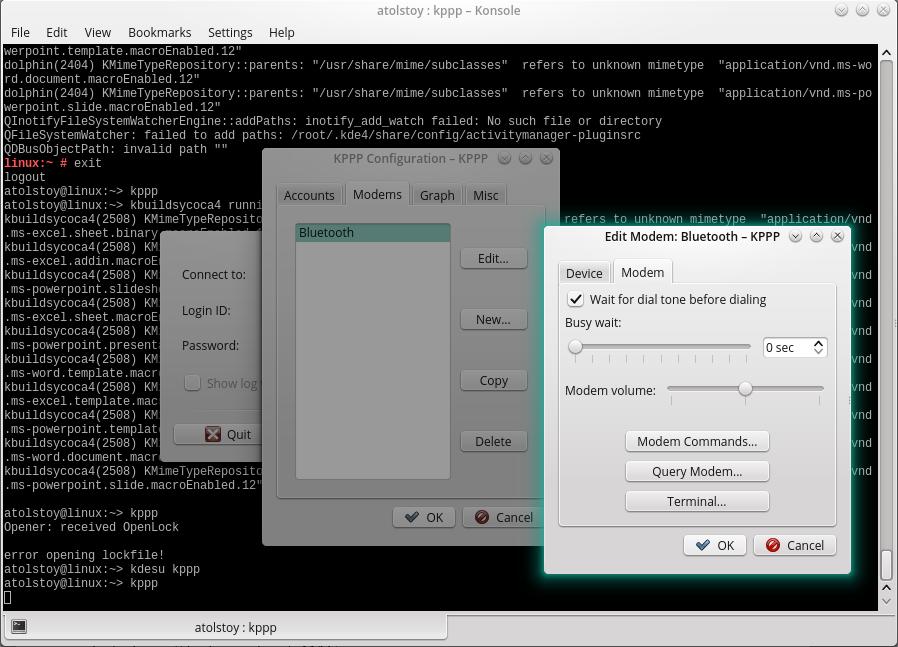898x647 pixels.
Task: Open Modem Commands dialog
Action: pyautogui.click(x=697, y=441)
